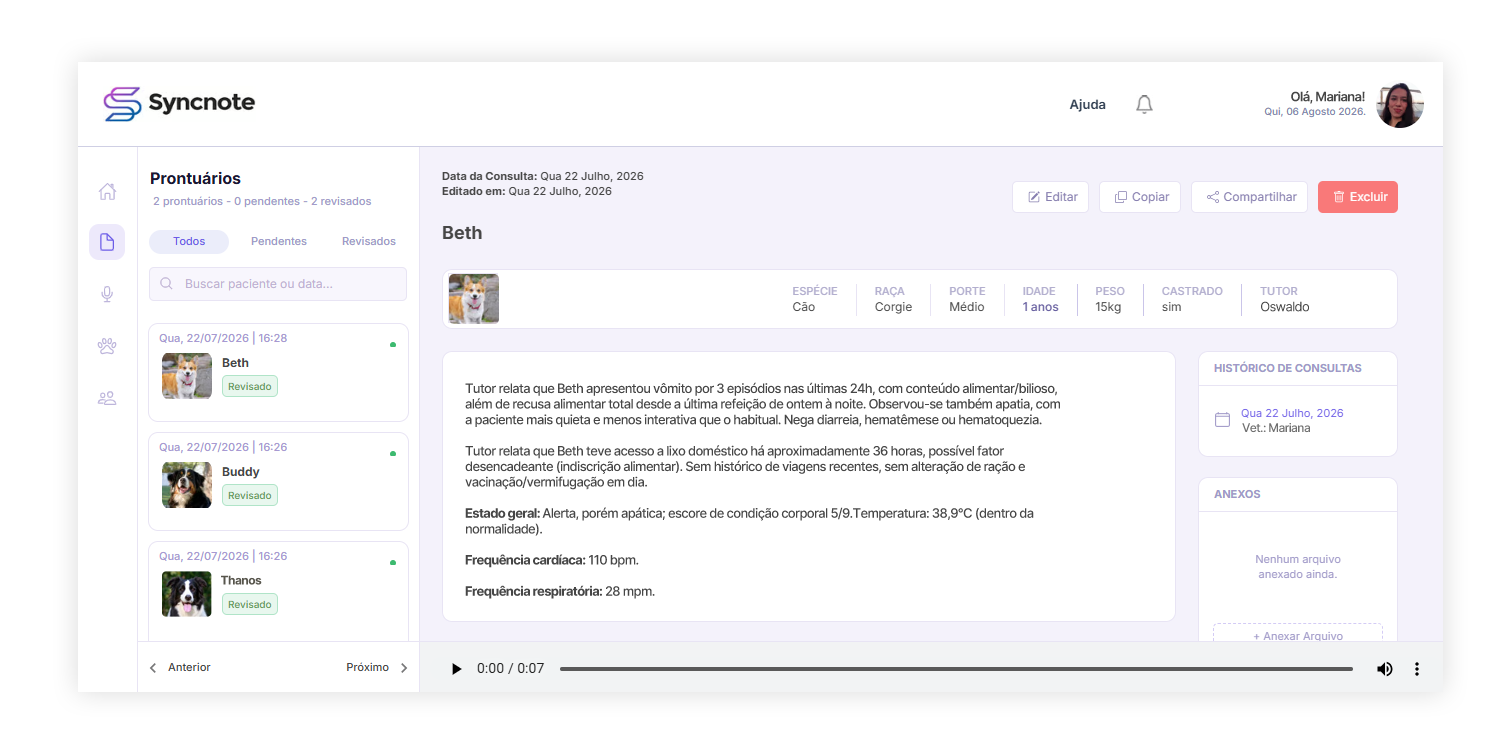Click Mariana's profile avatar
Image resolution: width=1500 pixels, height=749 pixels.
[1400, 105]
